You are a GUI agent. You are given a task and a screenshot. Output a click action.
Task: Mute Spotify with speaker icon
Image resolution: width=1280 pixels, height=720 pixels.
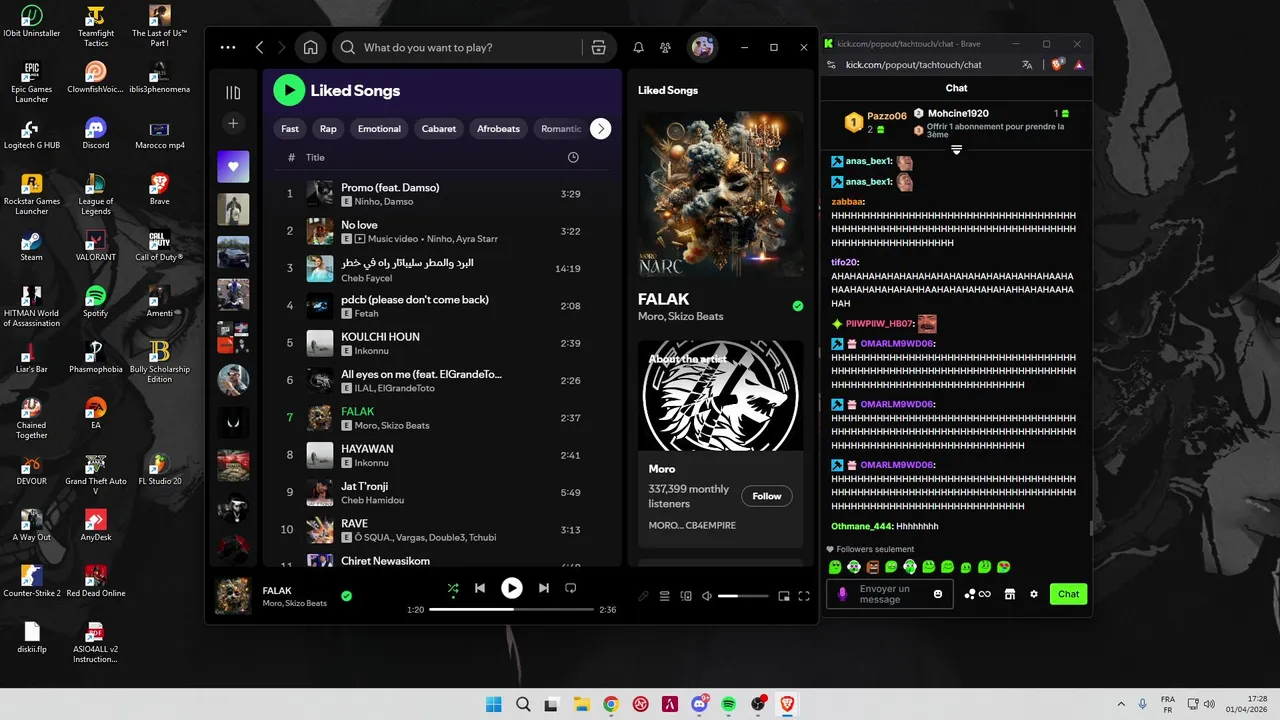pos(707,596)
